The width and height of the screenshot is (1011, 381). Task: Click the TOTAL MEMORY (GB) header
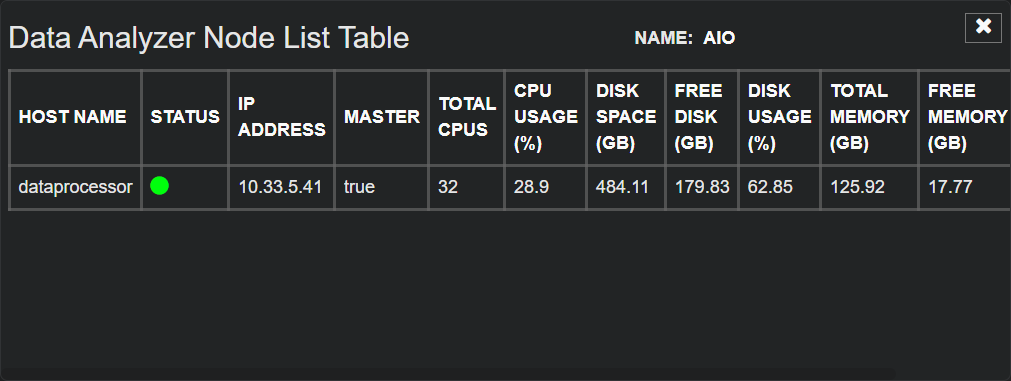[870, 117]
